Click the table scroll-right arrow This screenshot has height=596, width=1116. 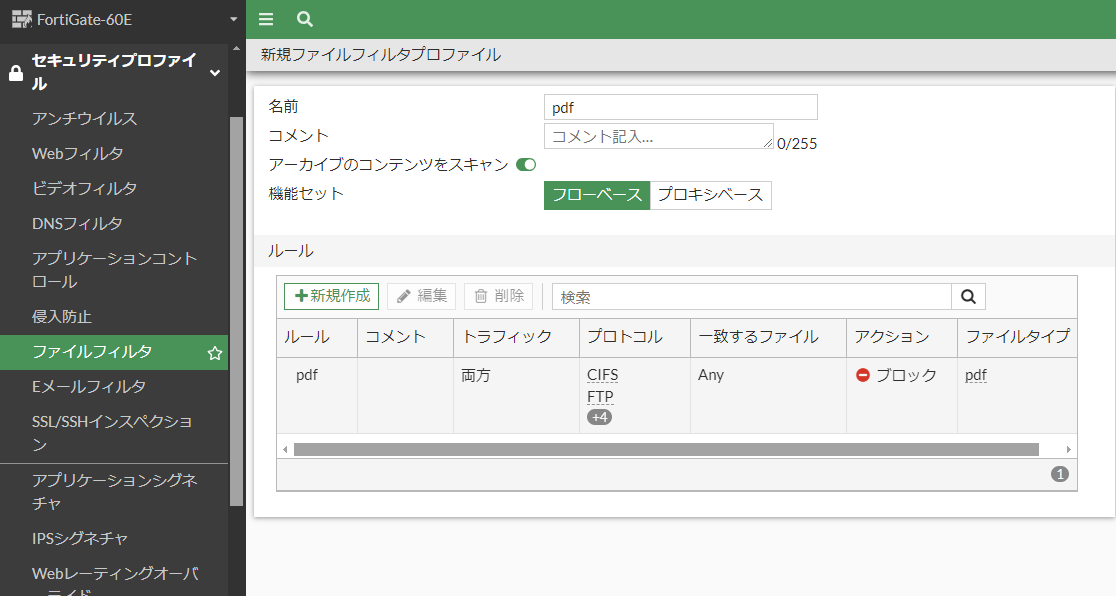point(1068,449)
